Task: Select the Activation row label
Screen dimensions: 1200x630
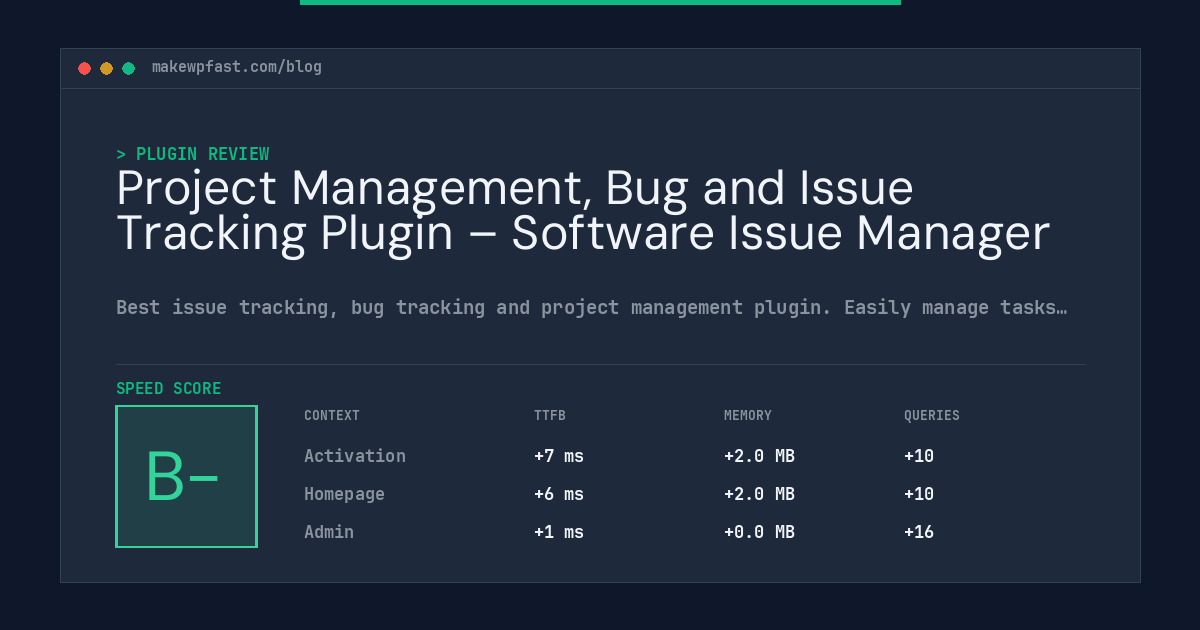Action: (355, 456)
